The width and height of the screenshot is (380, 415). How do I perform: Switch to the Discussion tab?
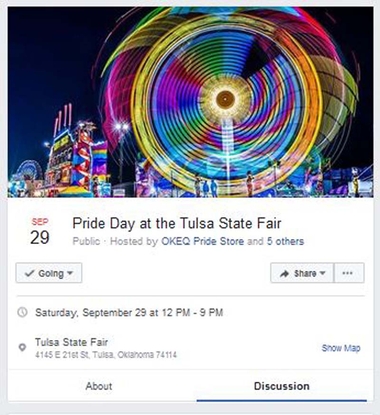click(282, 386)
